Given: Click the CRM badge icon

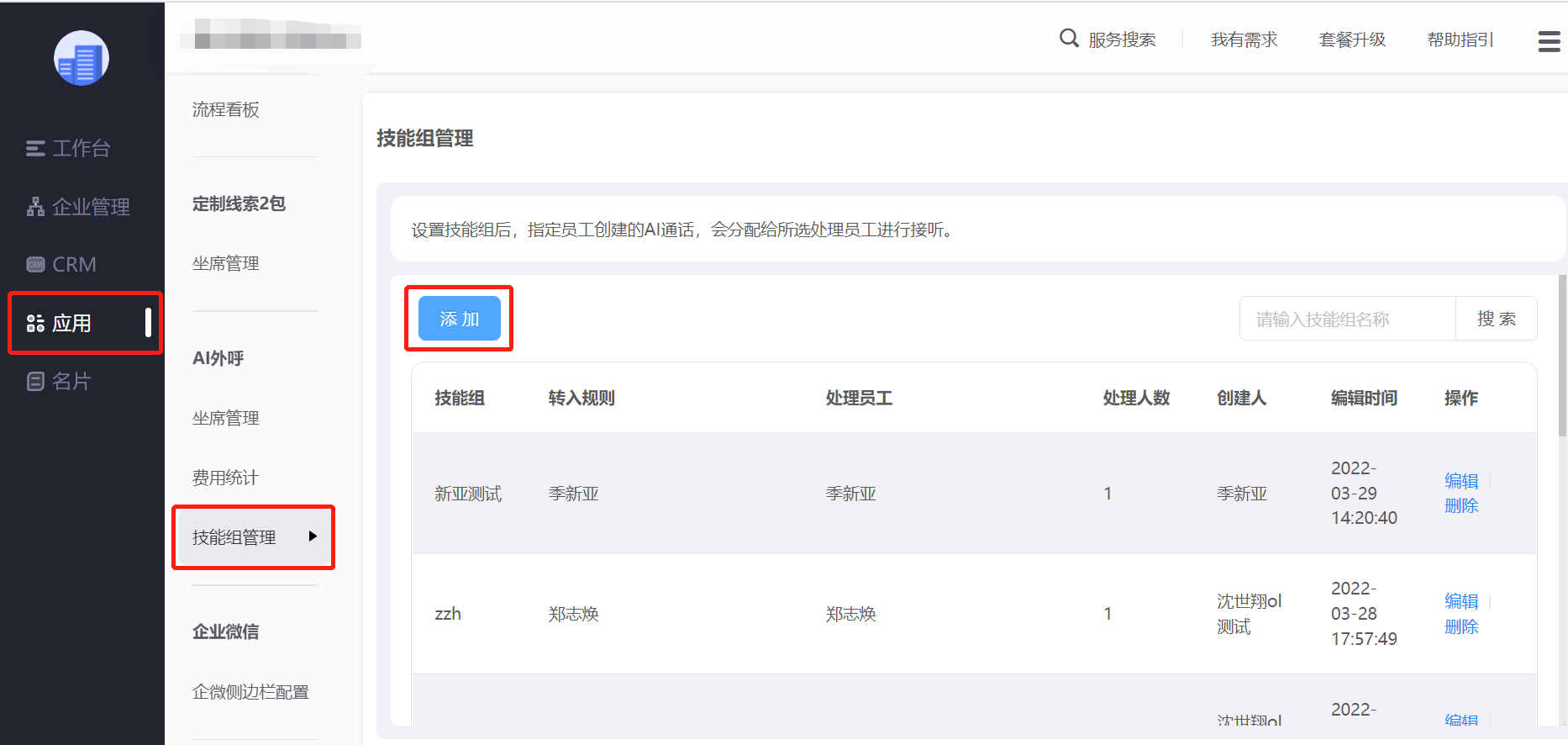Looking at the screenshot, I should 35,265.
